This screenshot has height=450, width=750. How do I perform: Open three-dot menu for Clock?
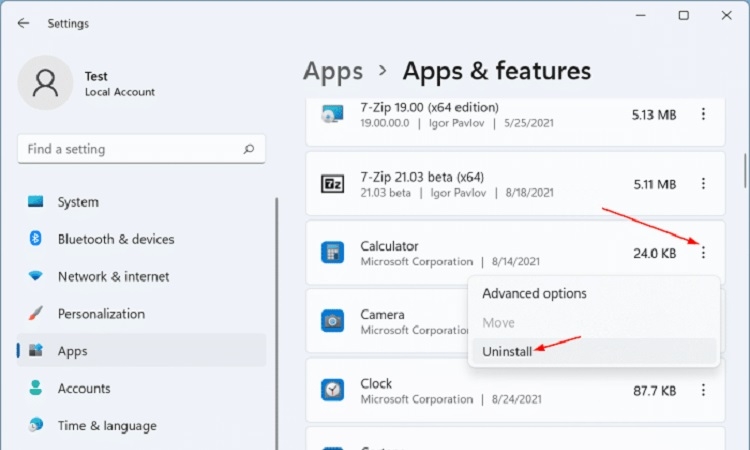[x=703, y=390]
